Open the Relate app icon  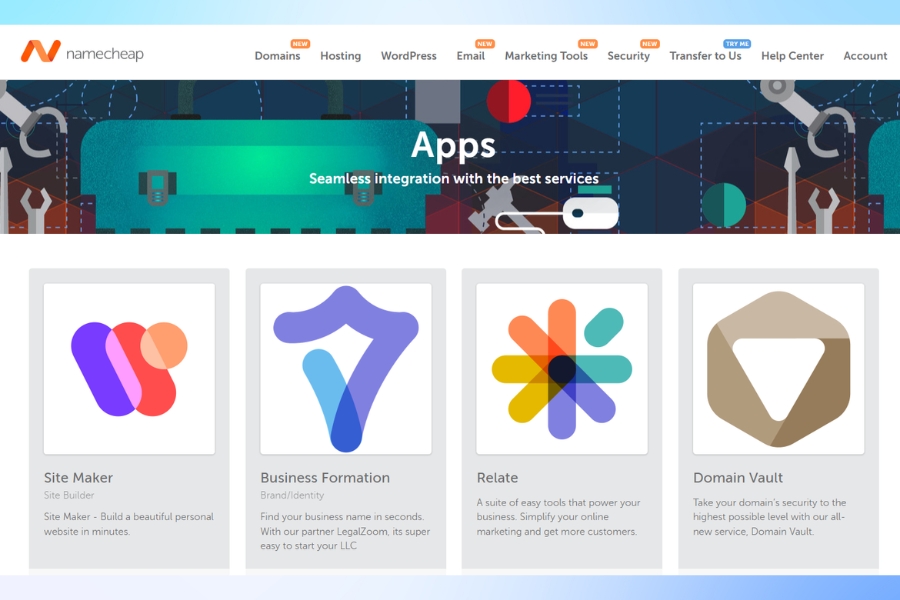(x=562, y=369)
